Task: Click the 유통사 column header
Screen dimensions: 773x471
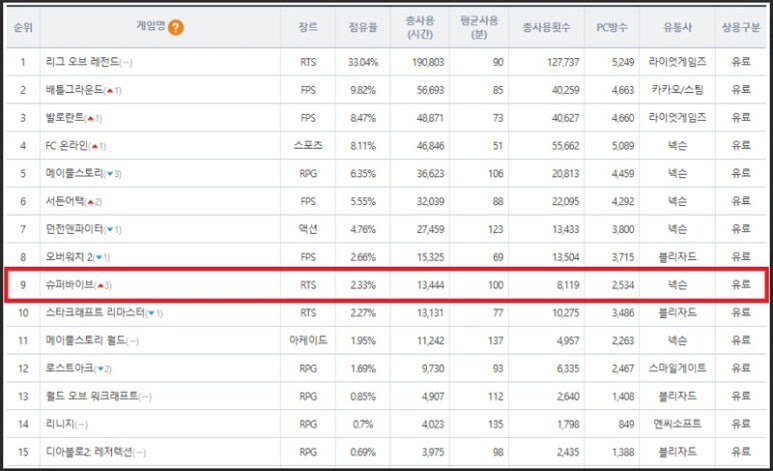Action: click(677, 27)
